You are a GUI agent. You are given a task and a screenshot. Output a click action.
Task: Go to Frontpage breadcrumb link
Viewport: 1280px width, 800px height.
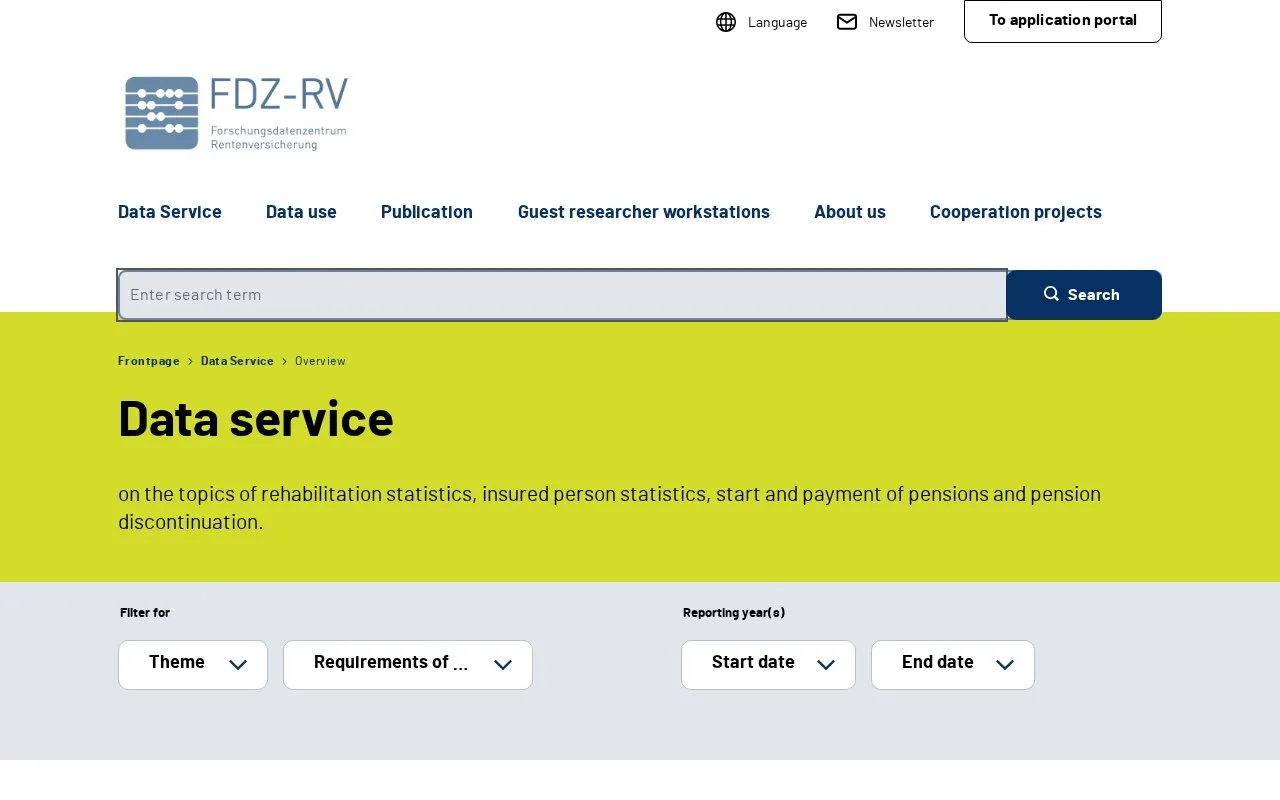click(149, 361)
